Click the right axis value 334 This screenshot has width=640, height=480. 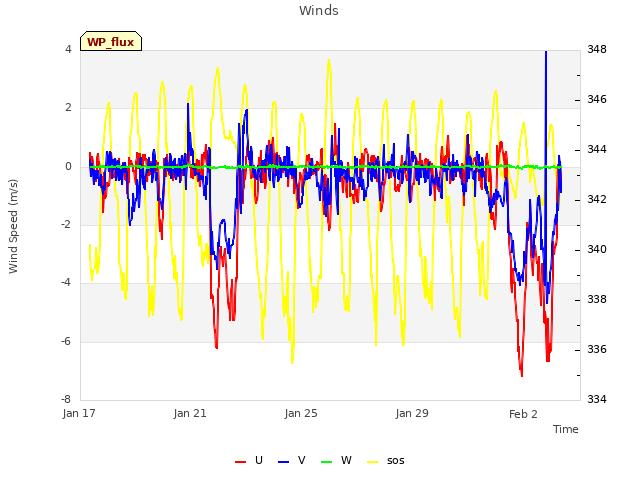(x=597, y=399)
